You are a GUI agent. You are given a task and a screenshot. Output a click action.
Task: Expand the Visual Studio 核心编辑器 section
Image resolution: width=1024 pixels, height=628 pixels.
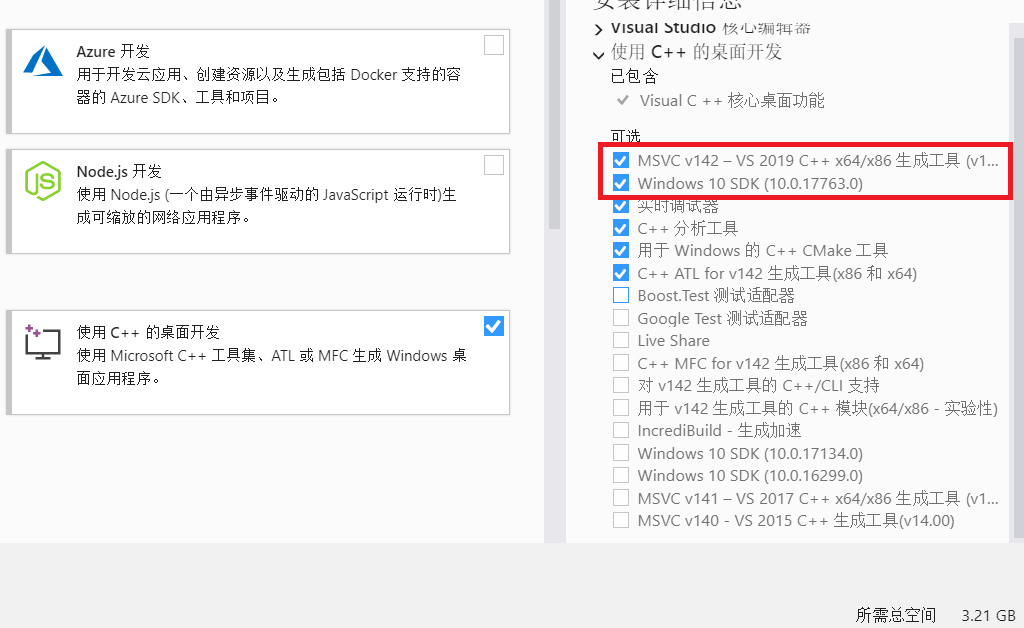pos(598,29)
